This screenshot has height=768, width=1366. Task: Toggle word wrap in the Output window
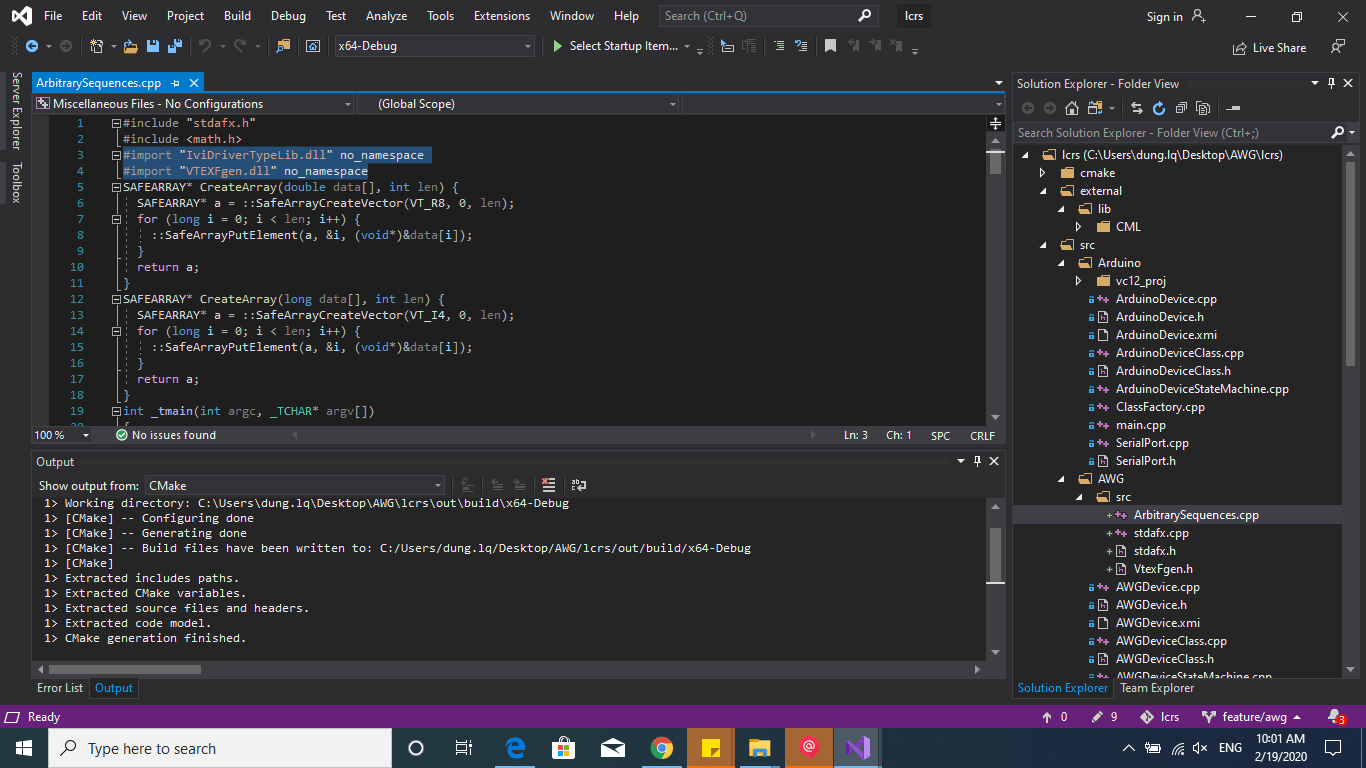[578, 485]
